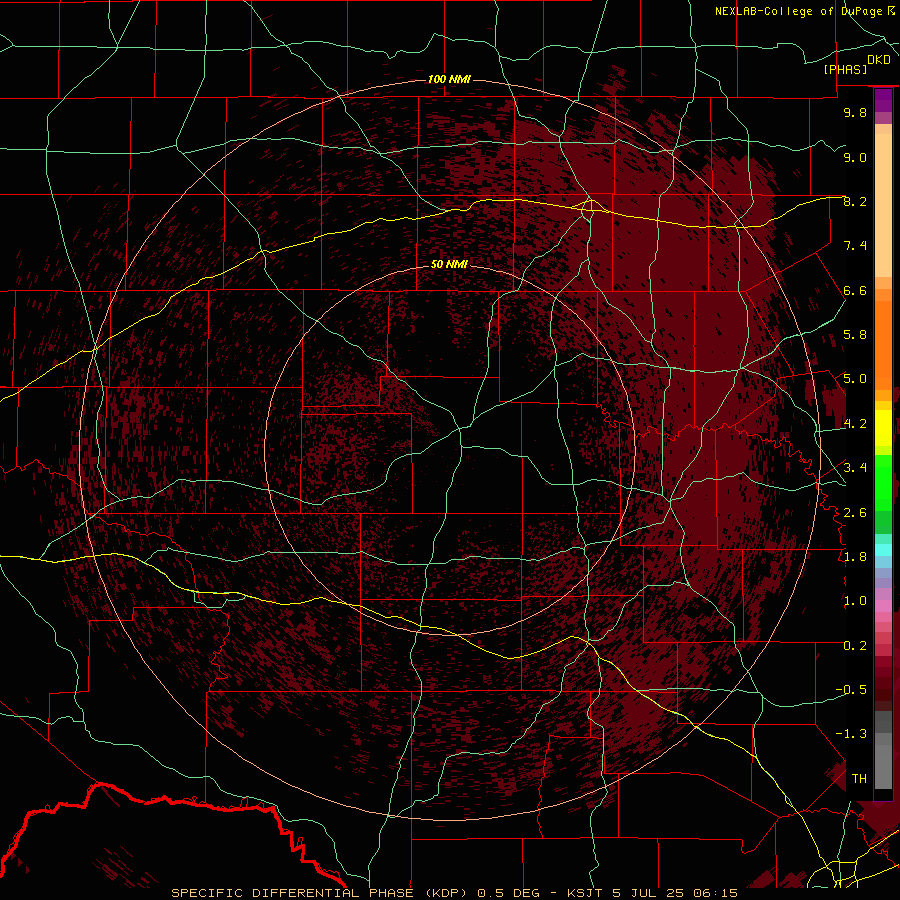Pick the yellow band of the color bar
Viewport: 900px width, 900px height.
(x=883, y=428)
